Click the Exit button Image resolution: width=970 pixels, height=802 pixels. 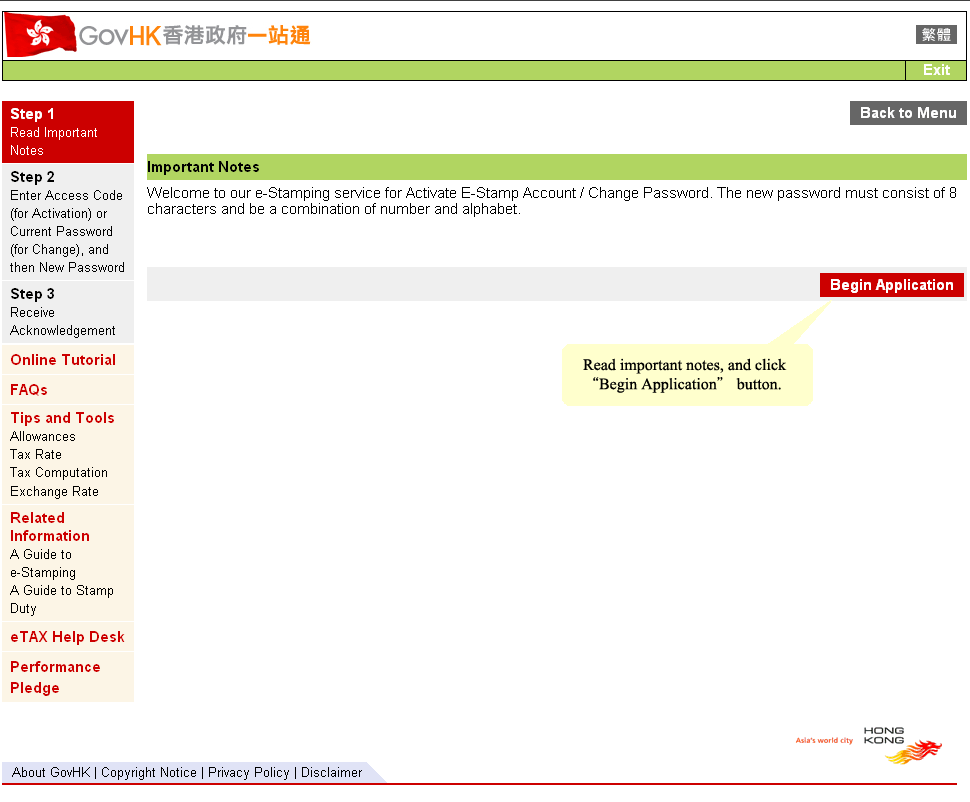click(x=936, y=70)
